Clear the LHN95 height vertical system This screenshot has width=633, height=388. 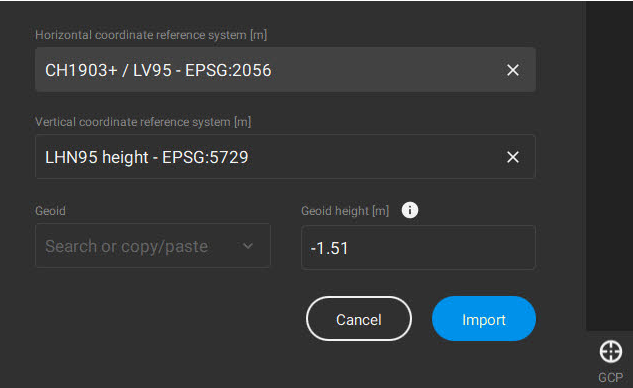pos(513,157)
